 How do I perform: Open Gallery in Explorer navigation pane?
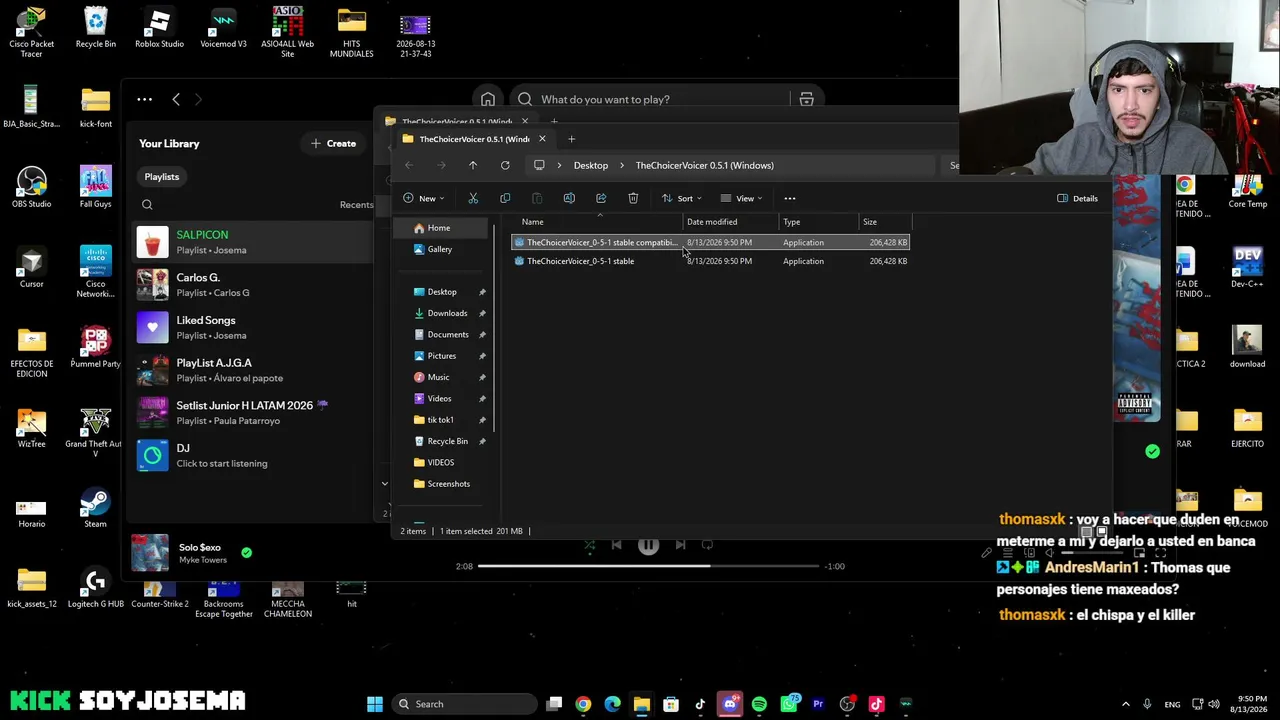tap(440, 249)
